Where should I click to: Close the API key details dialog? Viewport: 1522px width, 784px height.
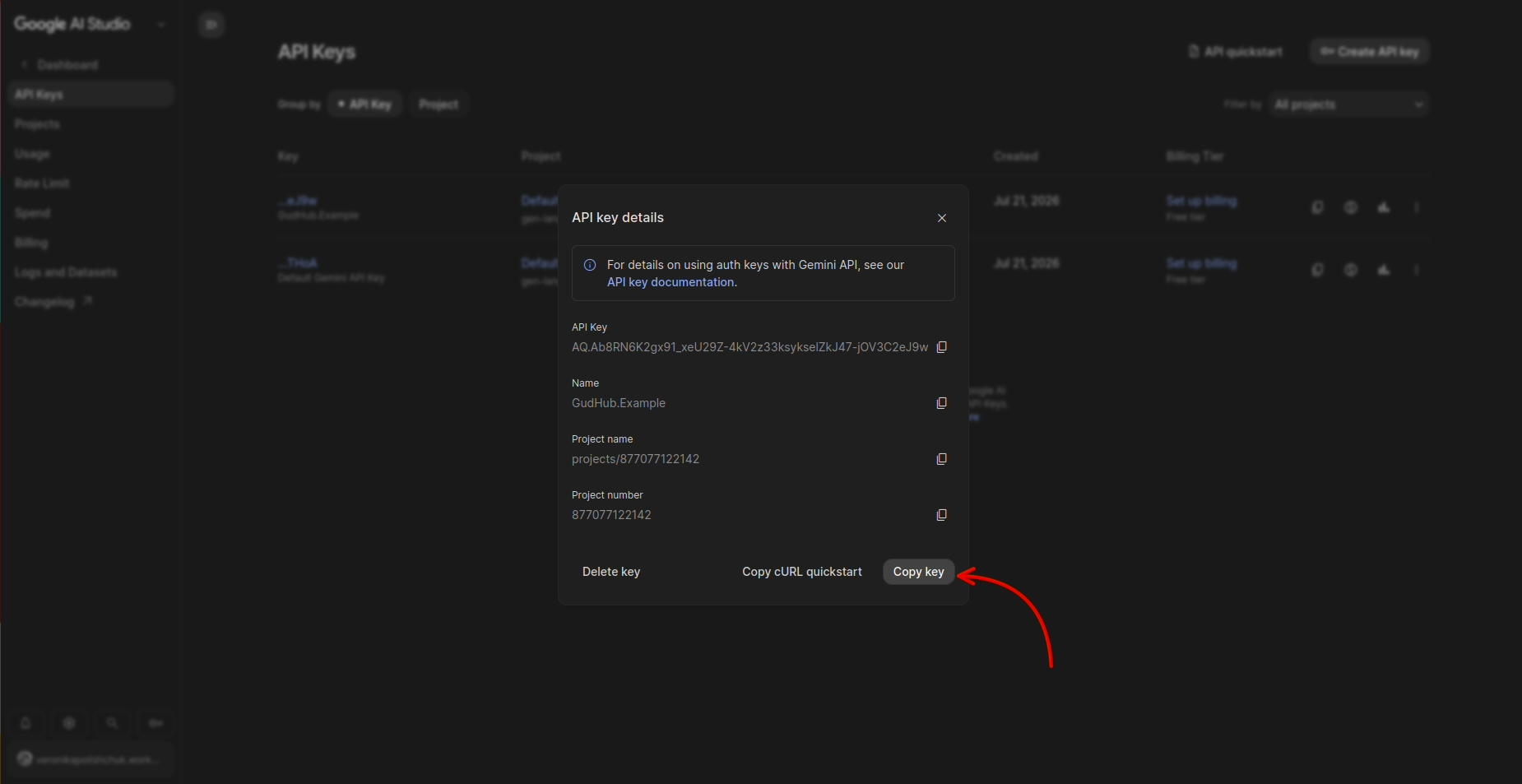(942, 218)
